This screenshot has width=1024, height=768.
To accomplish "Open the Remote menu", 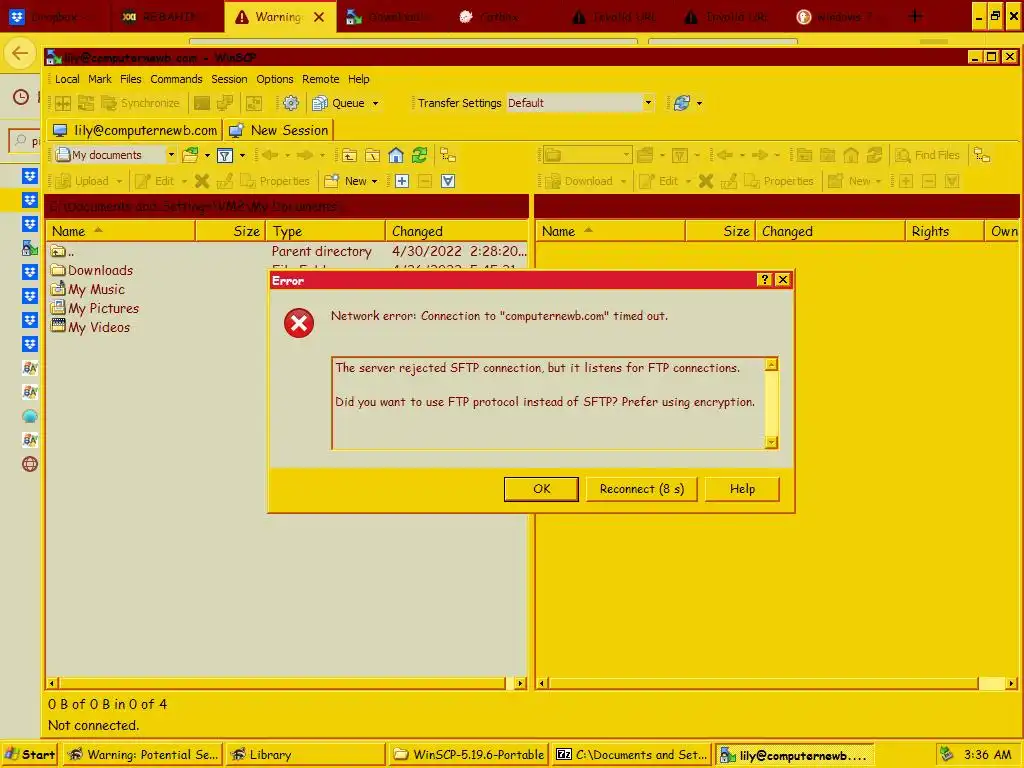I will 321,79.
